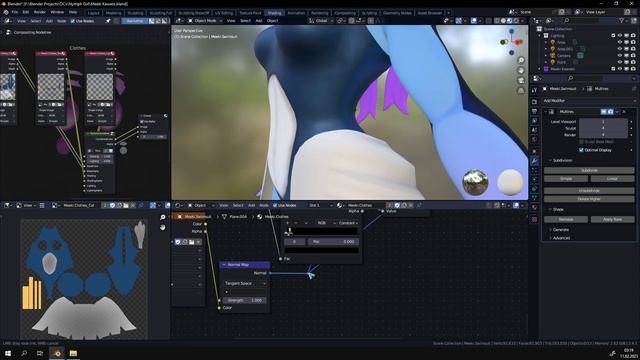Screen dimensions: 640x360
Task: Switch to the Shading workspace tab
Action: [274, 13]
